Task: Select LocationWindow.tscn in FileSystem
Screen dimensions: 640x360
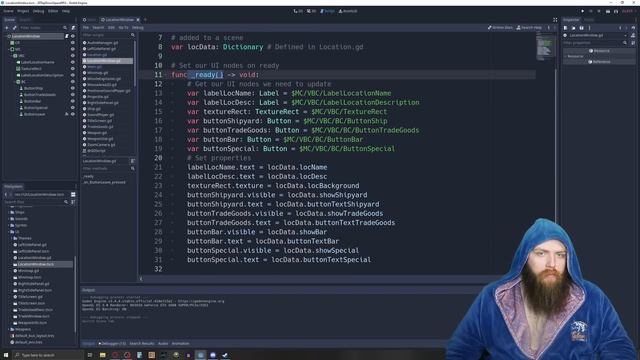Action: pyautogui.click(x=36, y=264)
